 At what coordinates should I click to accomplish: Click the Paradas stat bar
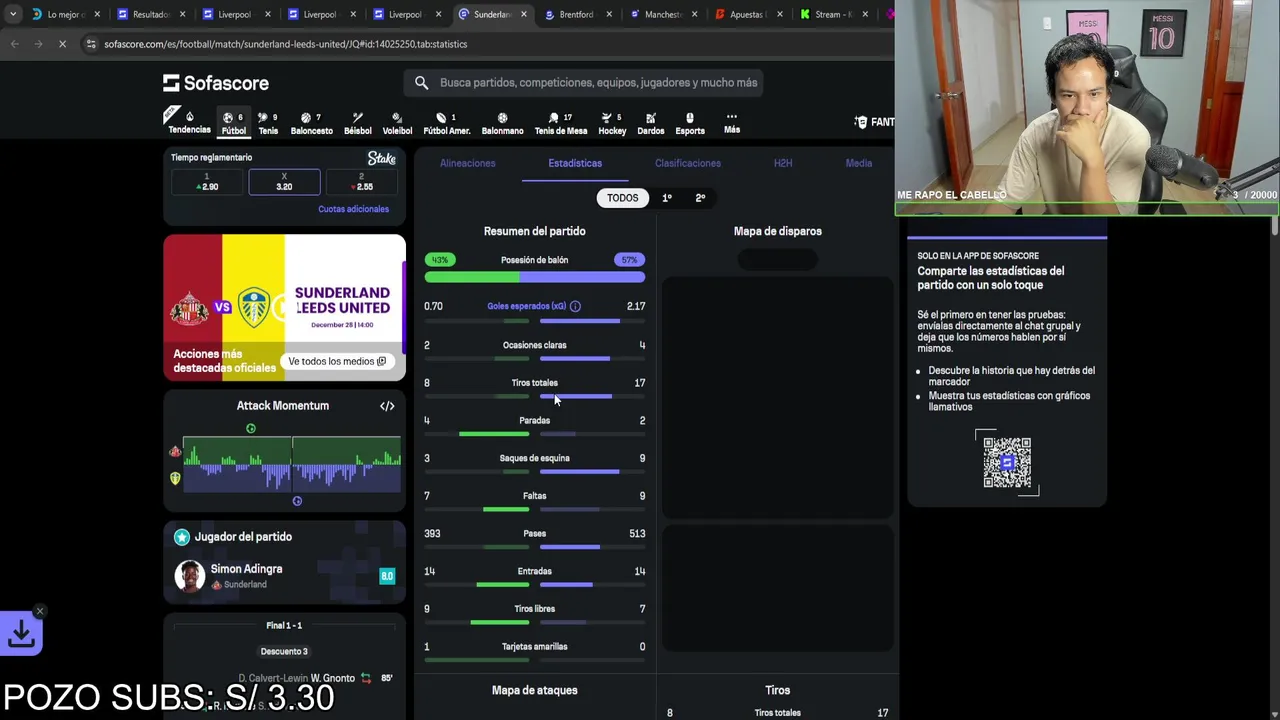(534, 434)
